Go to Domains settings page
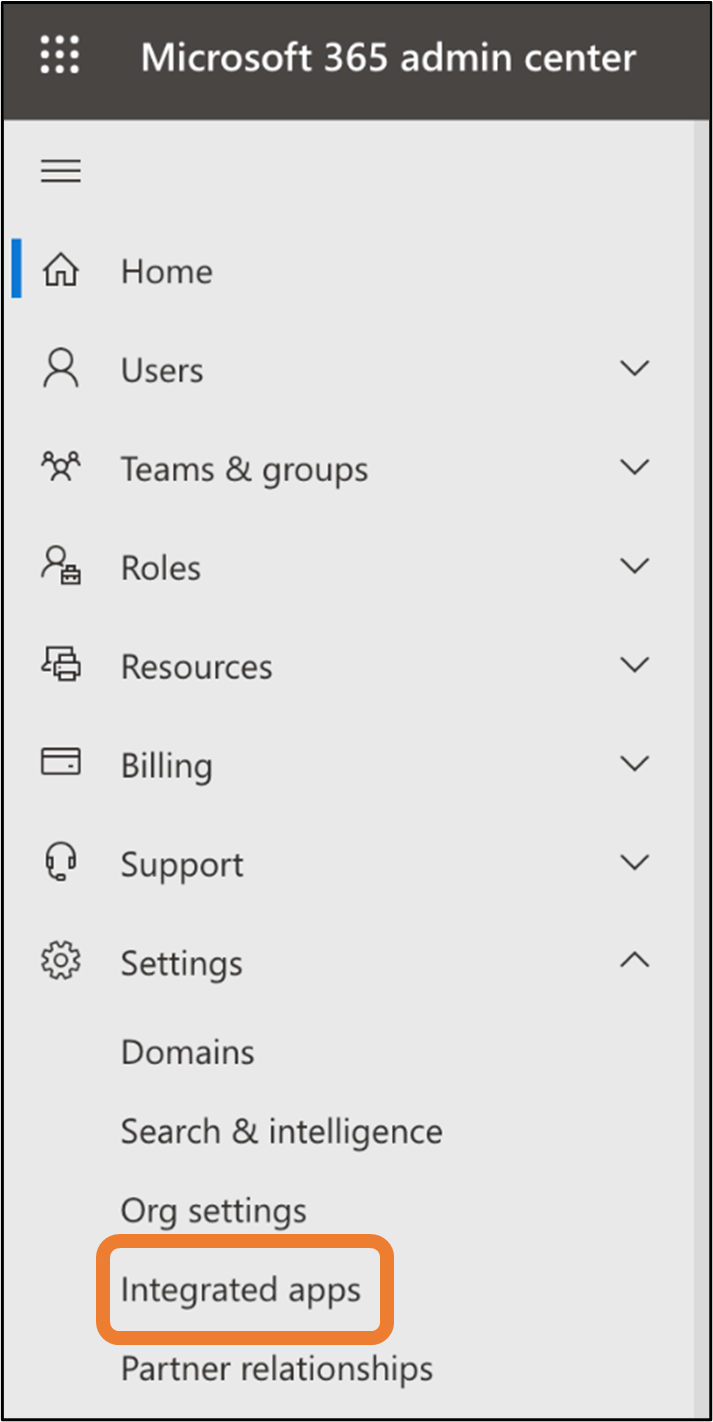The image size is (713, 1422). pyautogui.click(x=188, y=1052)
